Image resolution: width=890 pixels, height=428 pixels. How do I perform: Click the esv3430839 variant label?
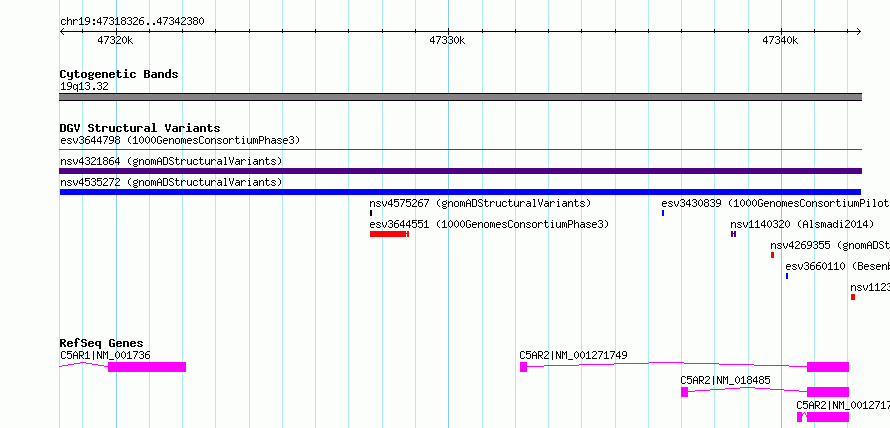pos(775,203)
